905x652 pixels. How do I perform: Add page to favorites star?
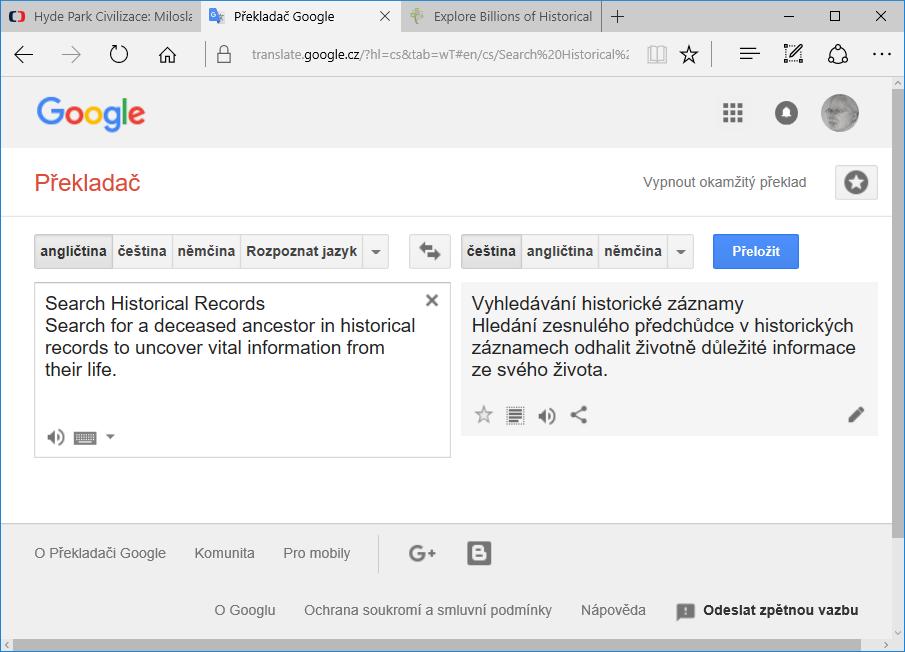point(689,55)
